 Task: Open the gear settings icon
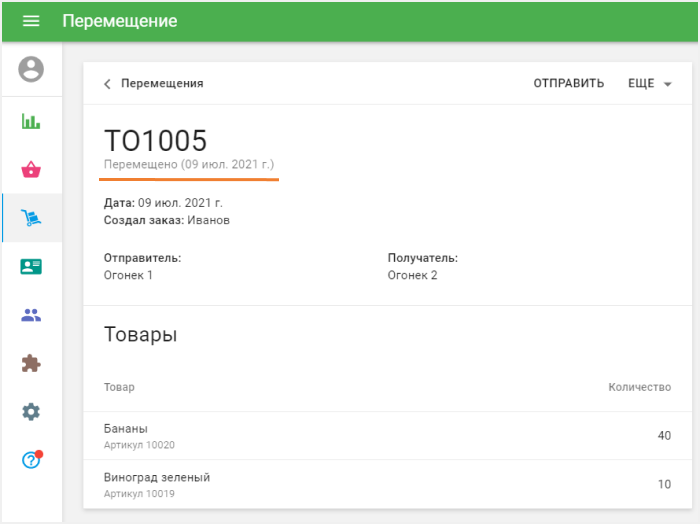coord(31,412)
